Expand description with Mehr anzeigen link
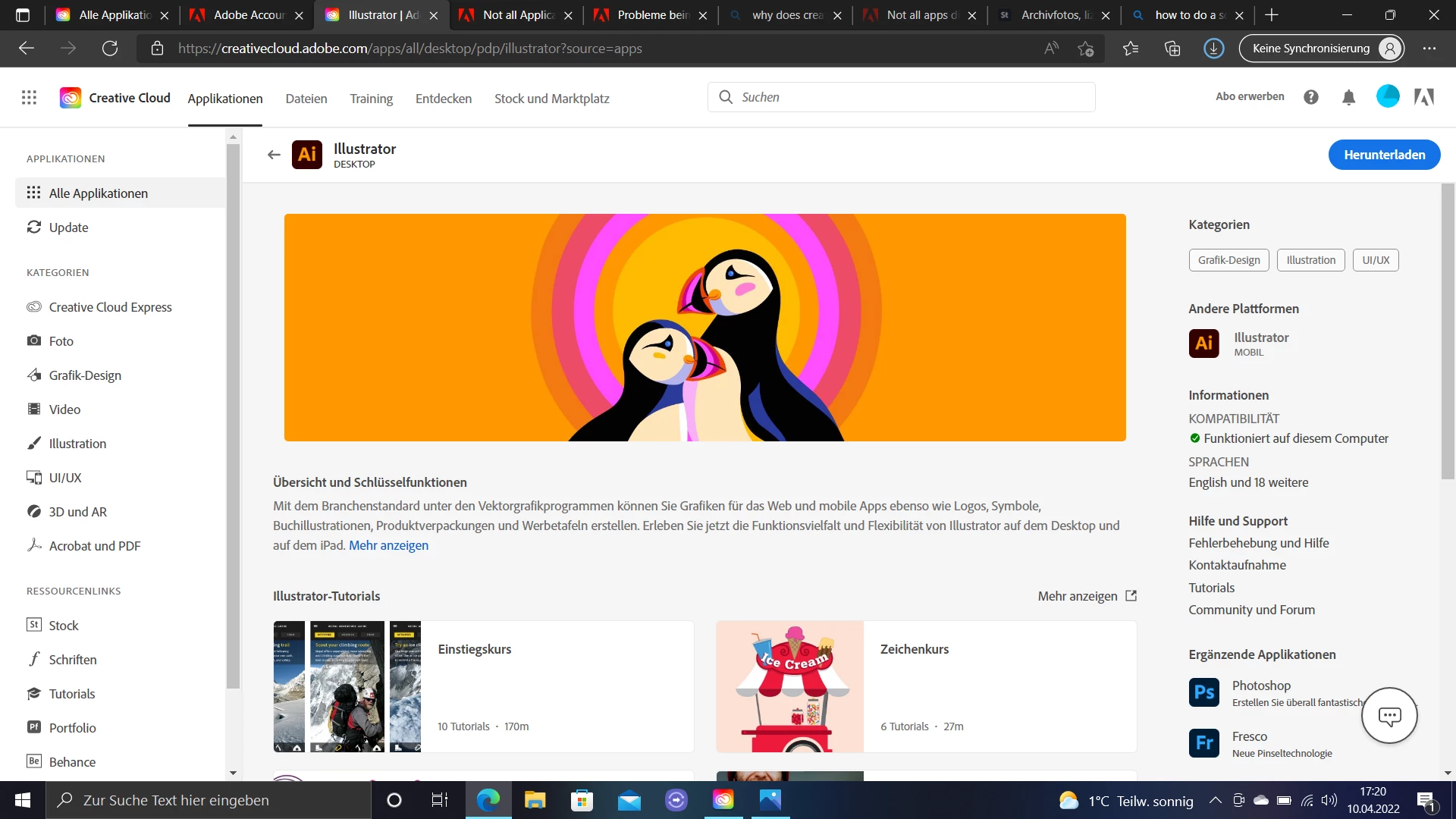The height and width of the screenshot is (819, 1456). (x=388, y=545)
